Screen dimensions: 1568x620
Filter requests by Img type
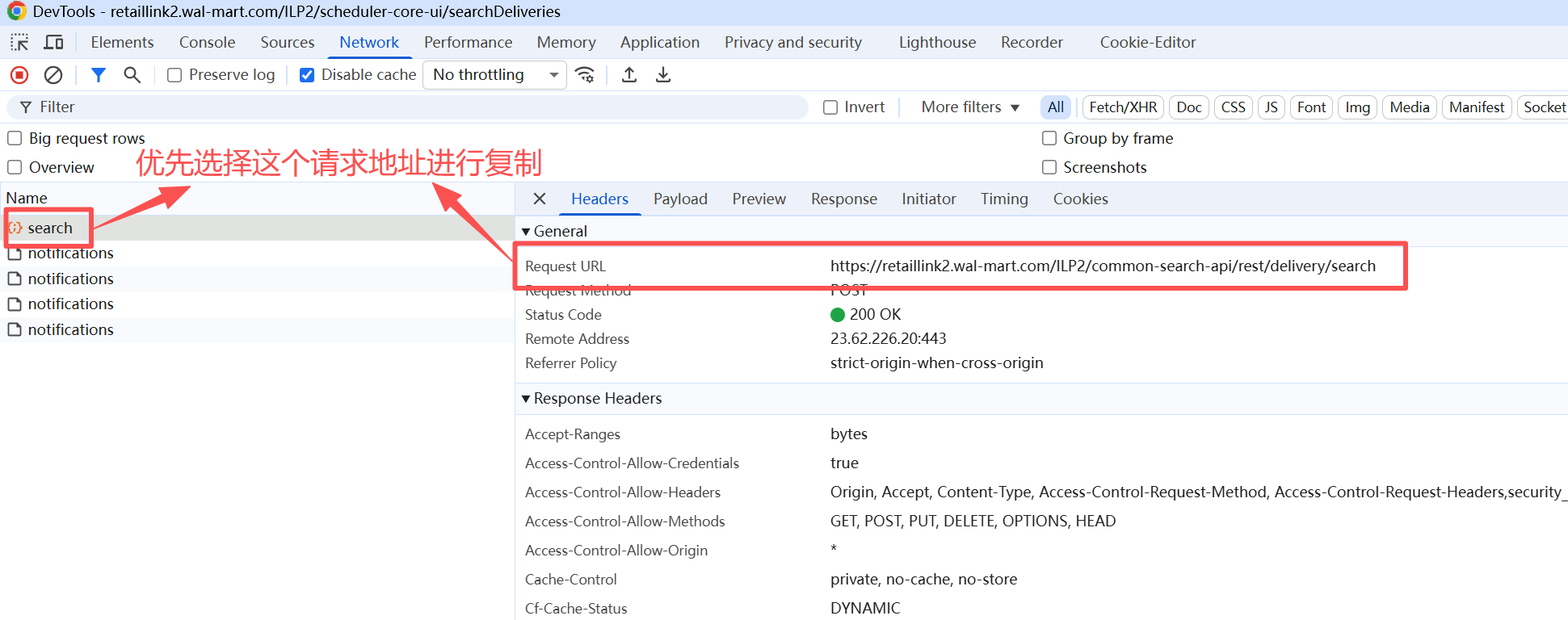pyautogui.click(x=1358, y=107)
